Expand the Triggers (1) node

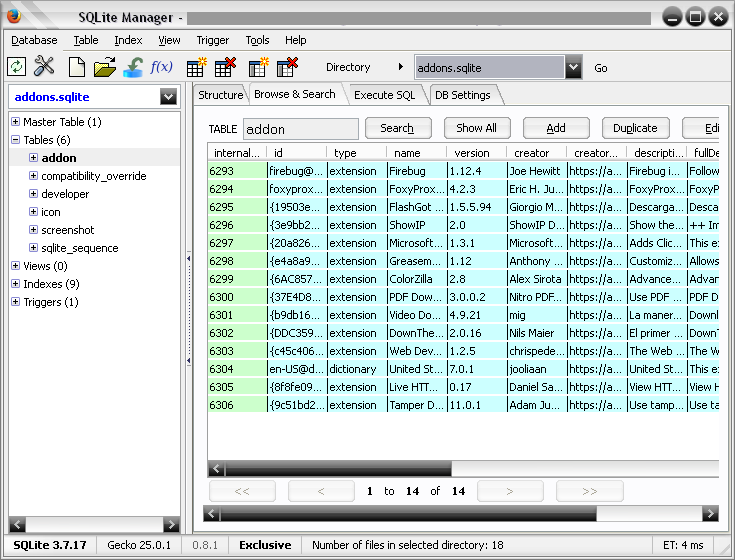(15, 302)
